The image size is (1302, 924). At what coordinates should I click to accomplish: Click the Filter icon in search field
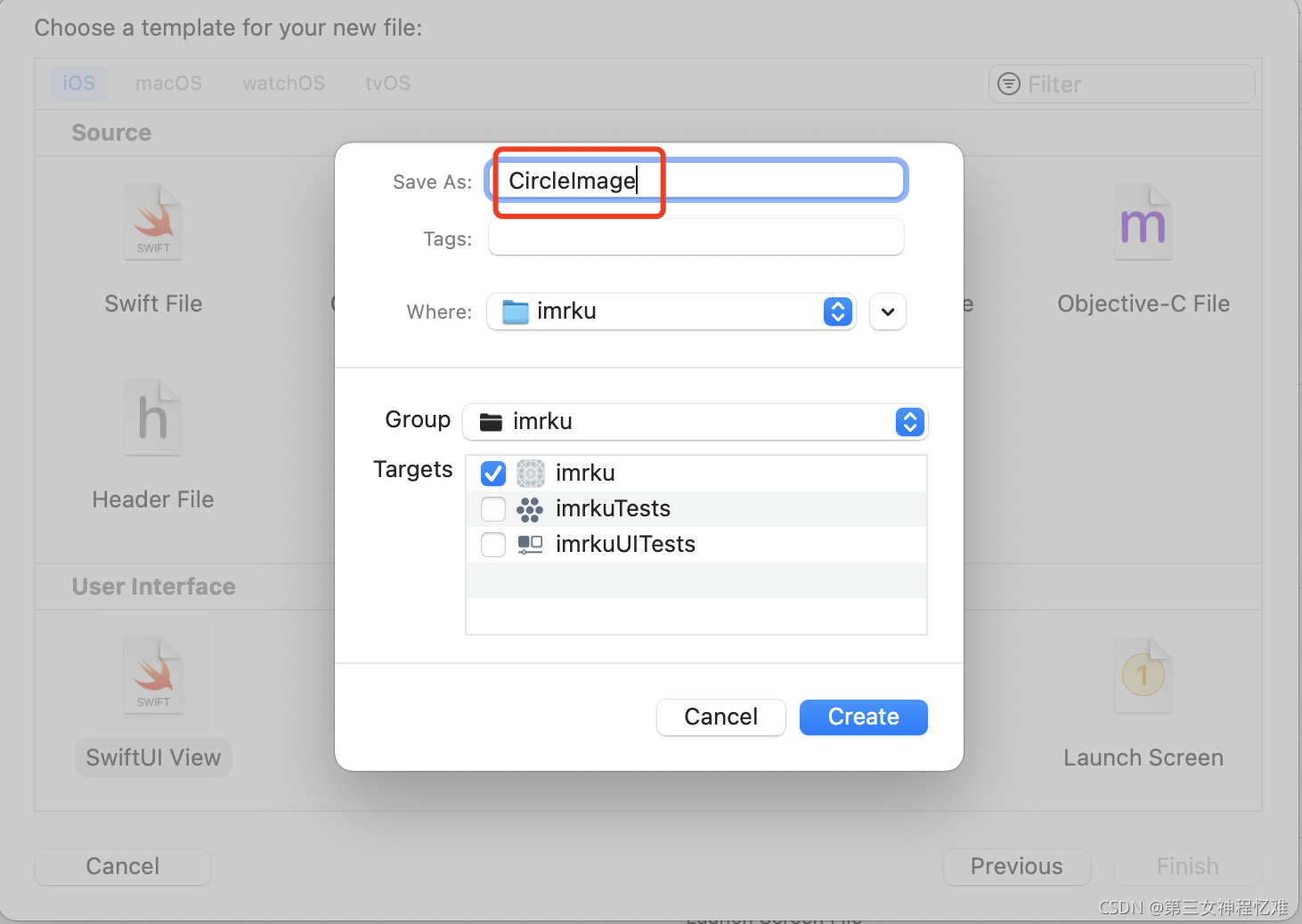click(1009, 84)
